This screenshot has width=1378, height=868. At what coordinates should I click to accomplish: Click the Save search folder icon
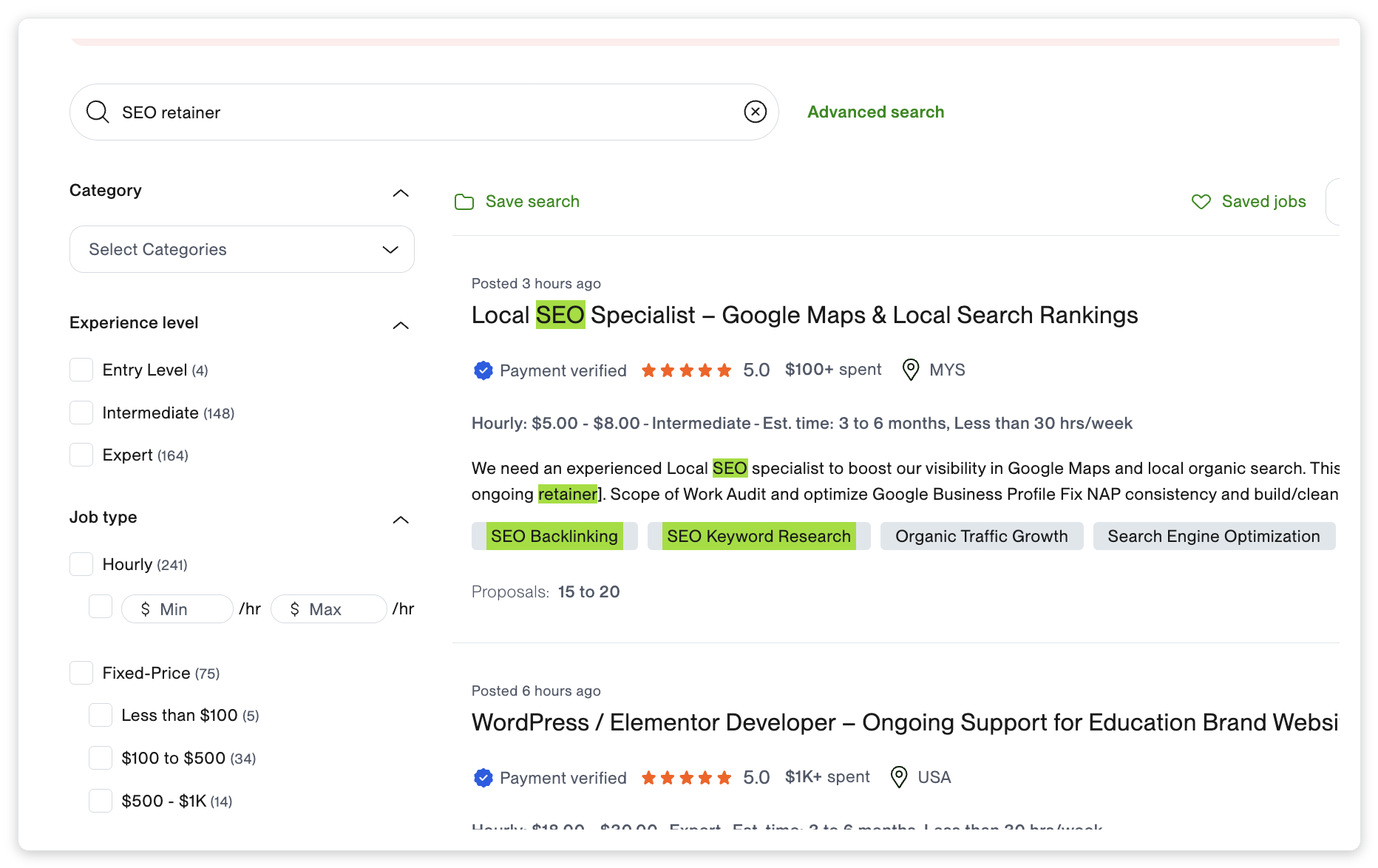[464, 202]
